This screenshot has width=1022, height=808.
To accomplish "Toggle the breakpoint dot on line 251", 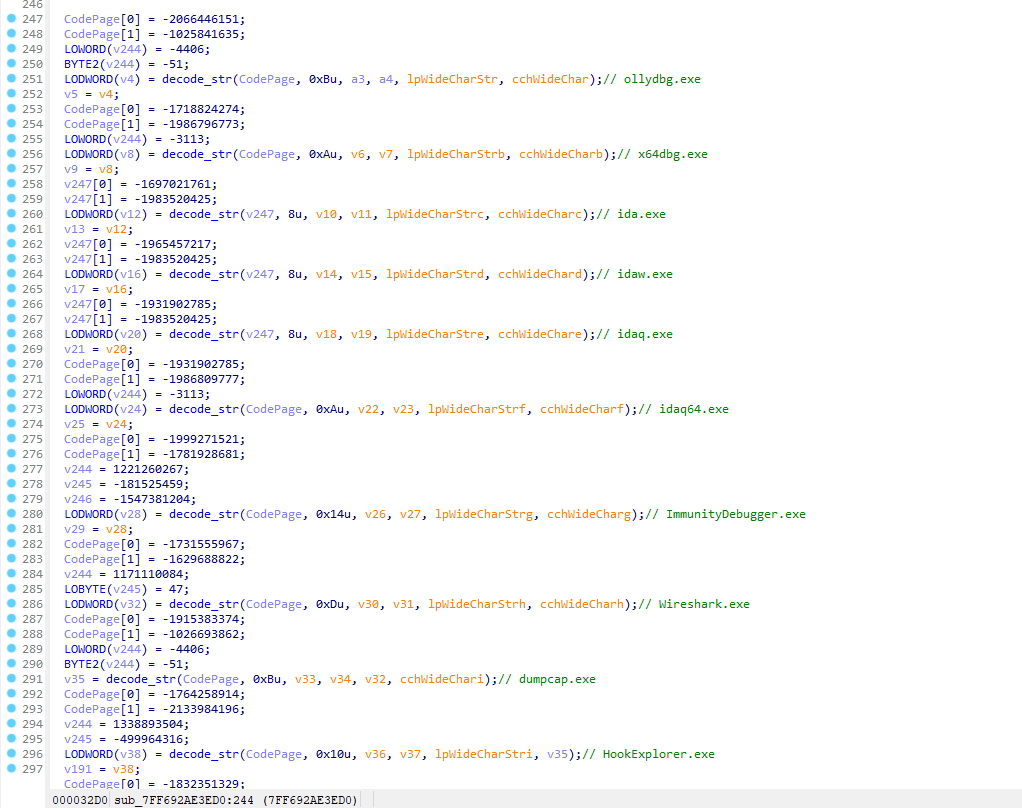I will [11, 78].
